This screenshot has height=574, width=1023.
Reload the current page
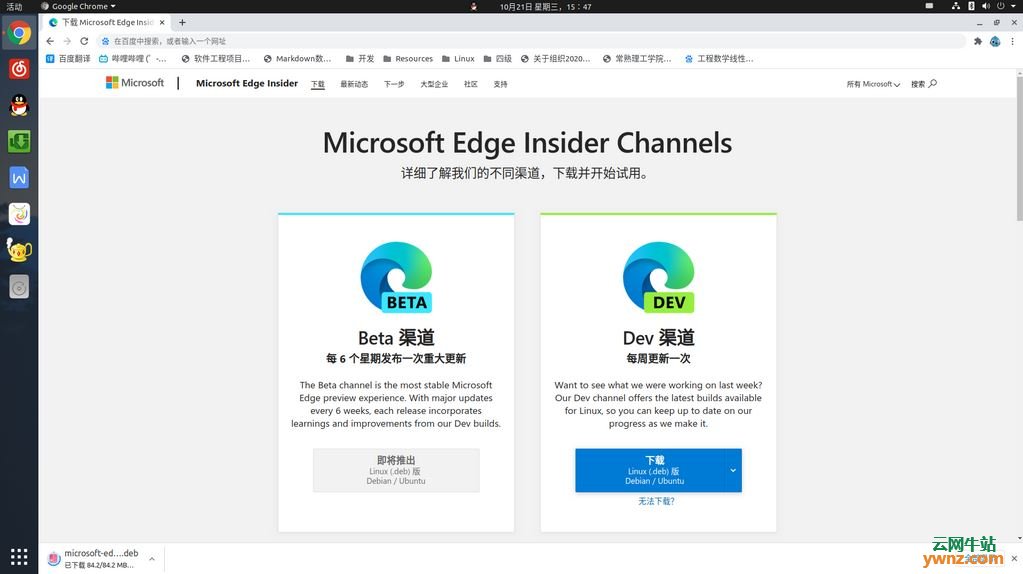(x=84, y=40)
